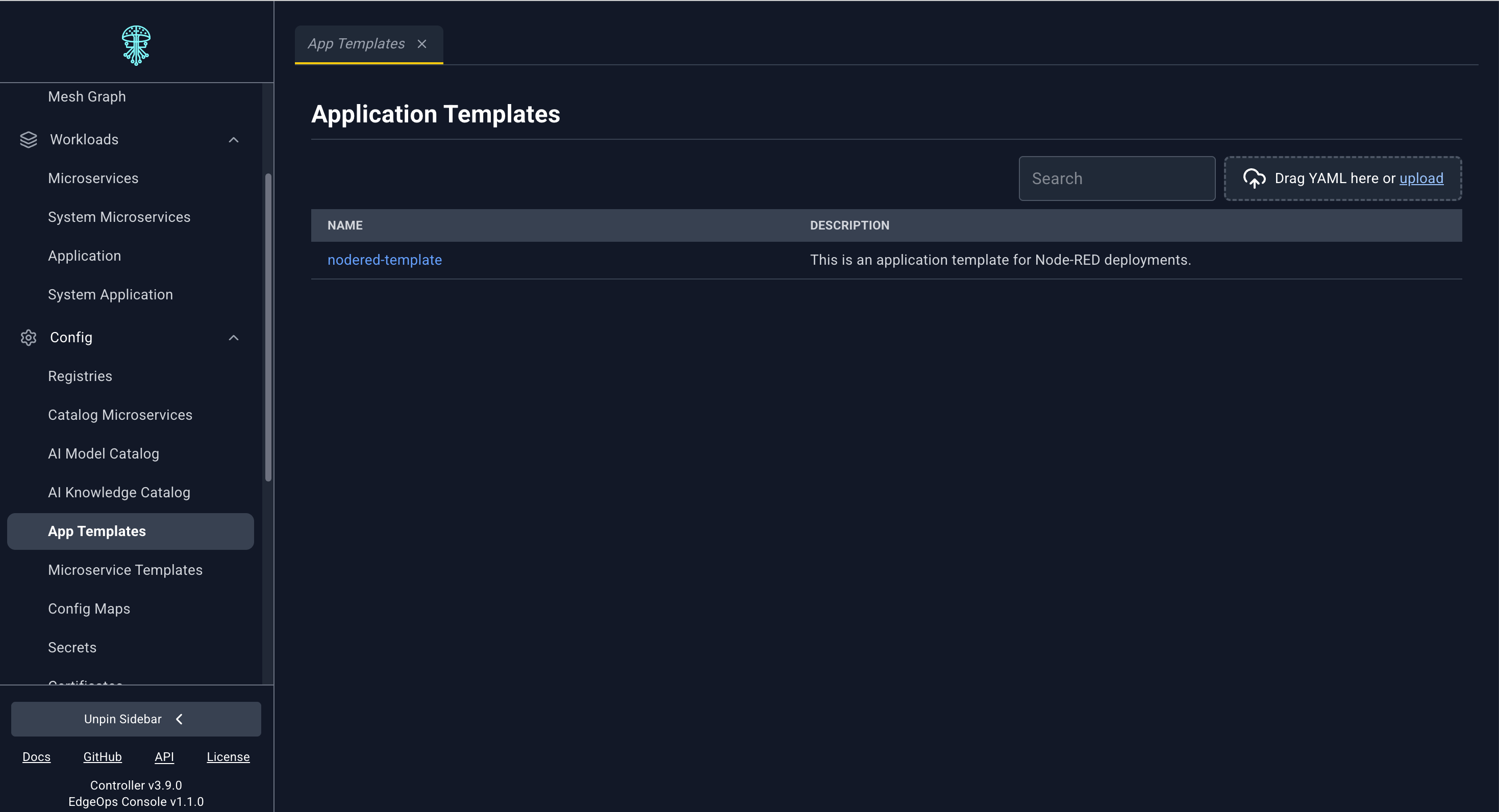Click the NAME column header

point(345,225)
